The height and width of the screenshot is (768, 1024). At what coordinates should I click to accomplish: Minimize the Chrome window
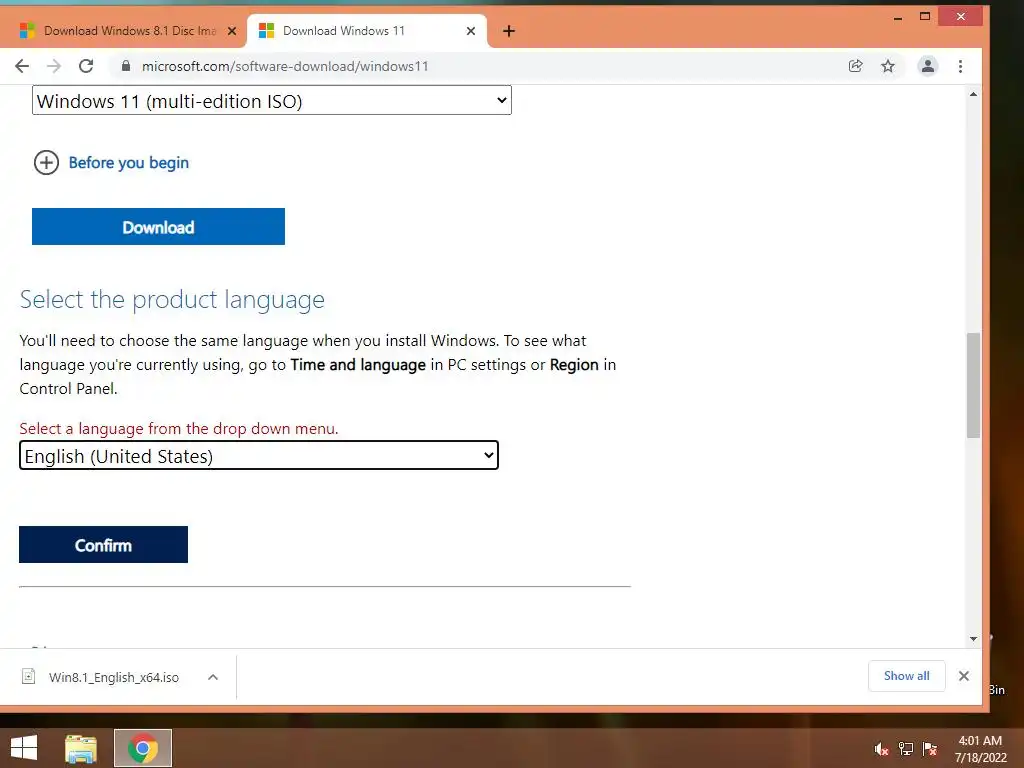898,17
